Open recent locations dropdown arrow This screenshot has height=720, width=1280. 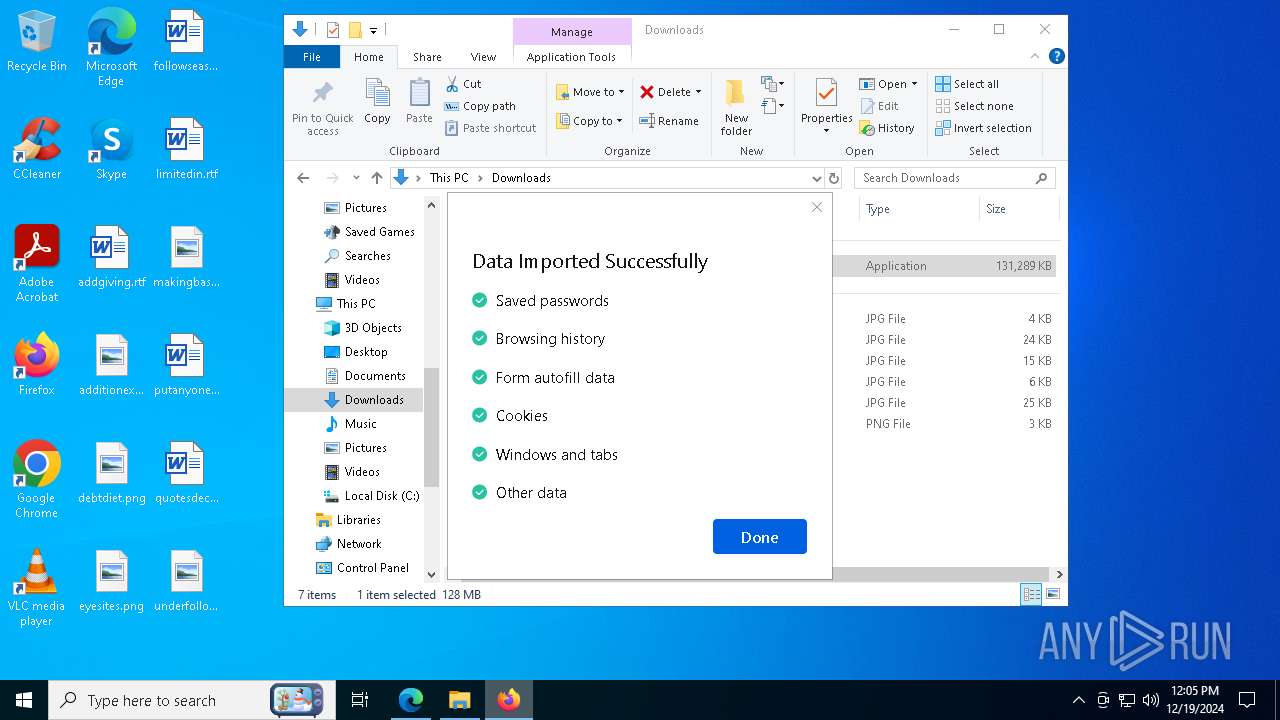coord(356,178)
